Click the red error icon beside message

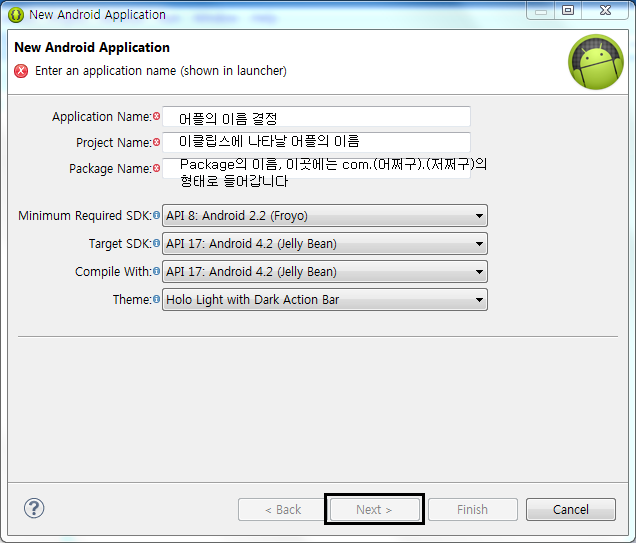[21, 71]
